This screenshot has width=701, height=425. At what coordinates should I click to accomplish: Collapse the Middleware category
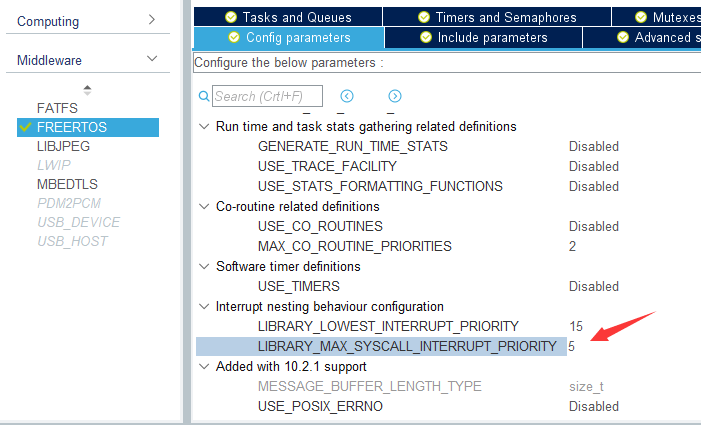pyautogui.click(x=152, y=59)
